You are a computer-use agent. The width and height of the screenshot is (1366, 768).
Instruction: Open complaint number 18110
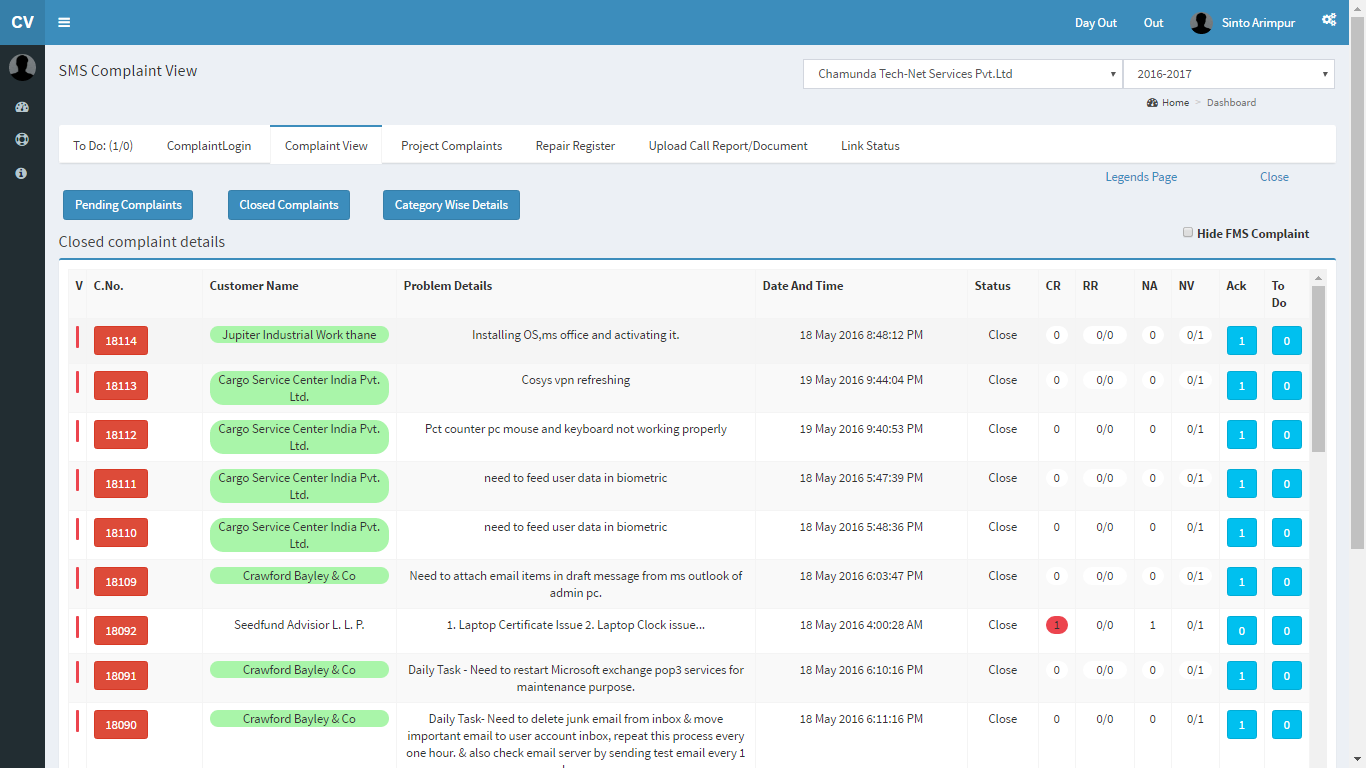pos(121,533)
